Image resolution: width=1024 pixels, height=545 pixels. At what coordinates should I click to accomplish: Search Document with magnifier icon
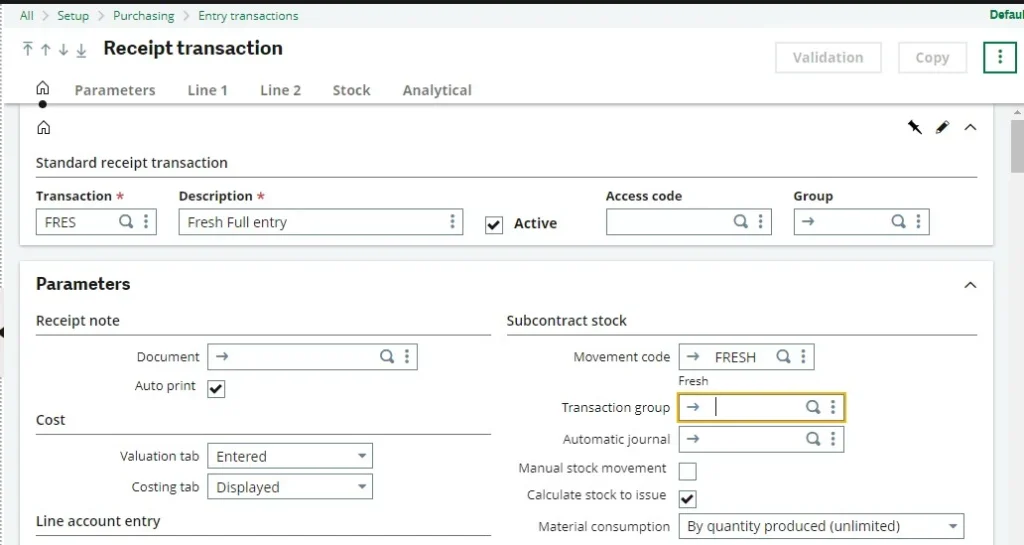tap(387, 356)
